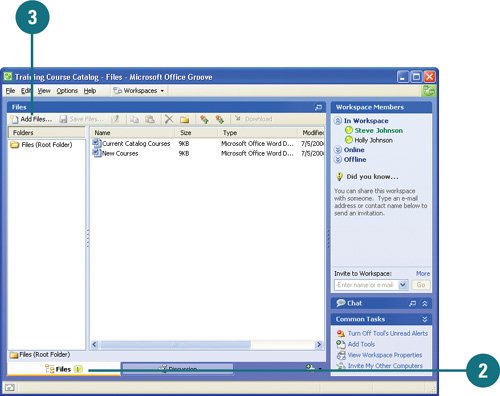Sort files by Size column
The image size is (500, 396).
tap(196, 133)
